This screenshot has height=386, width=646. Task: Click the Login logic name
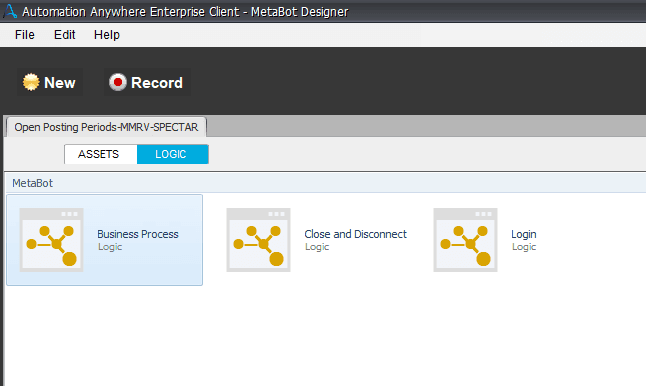tap(524, 234)
